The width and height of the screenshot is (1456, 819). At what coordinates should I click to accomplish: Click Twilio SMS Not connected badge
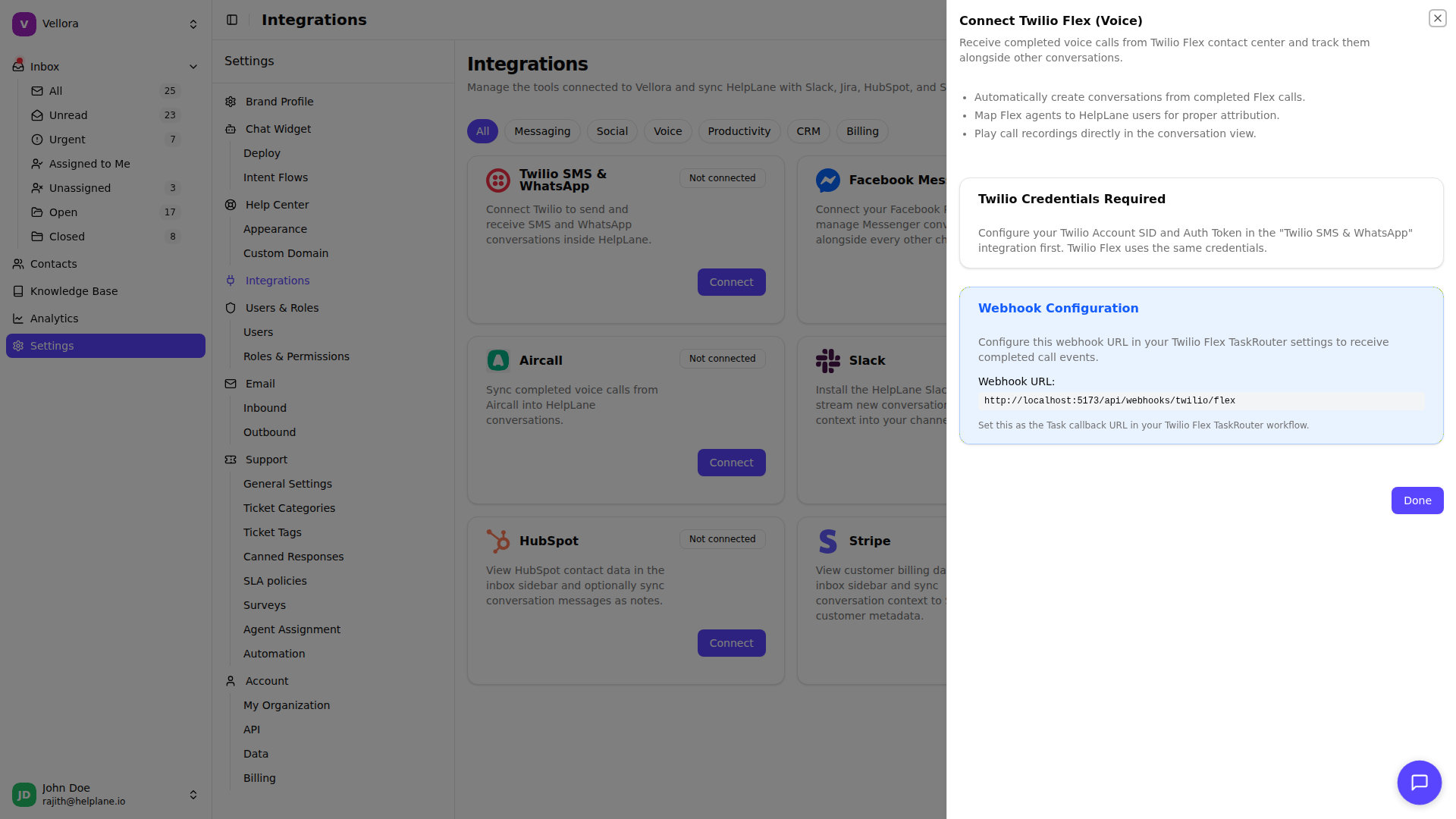[723, 178]
